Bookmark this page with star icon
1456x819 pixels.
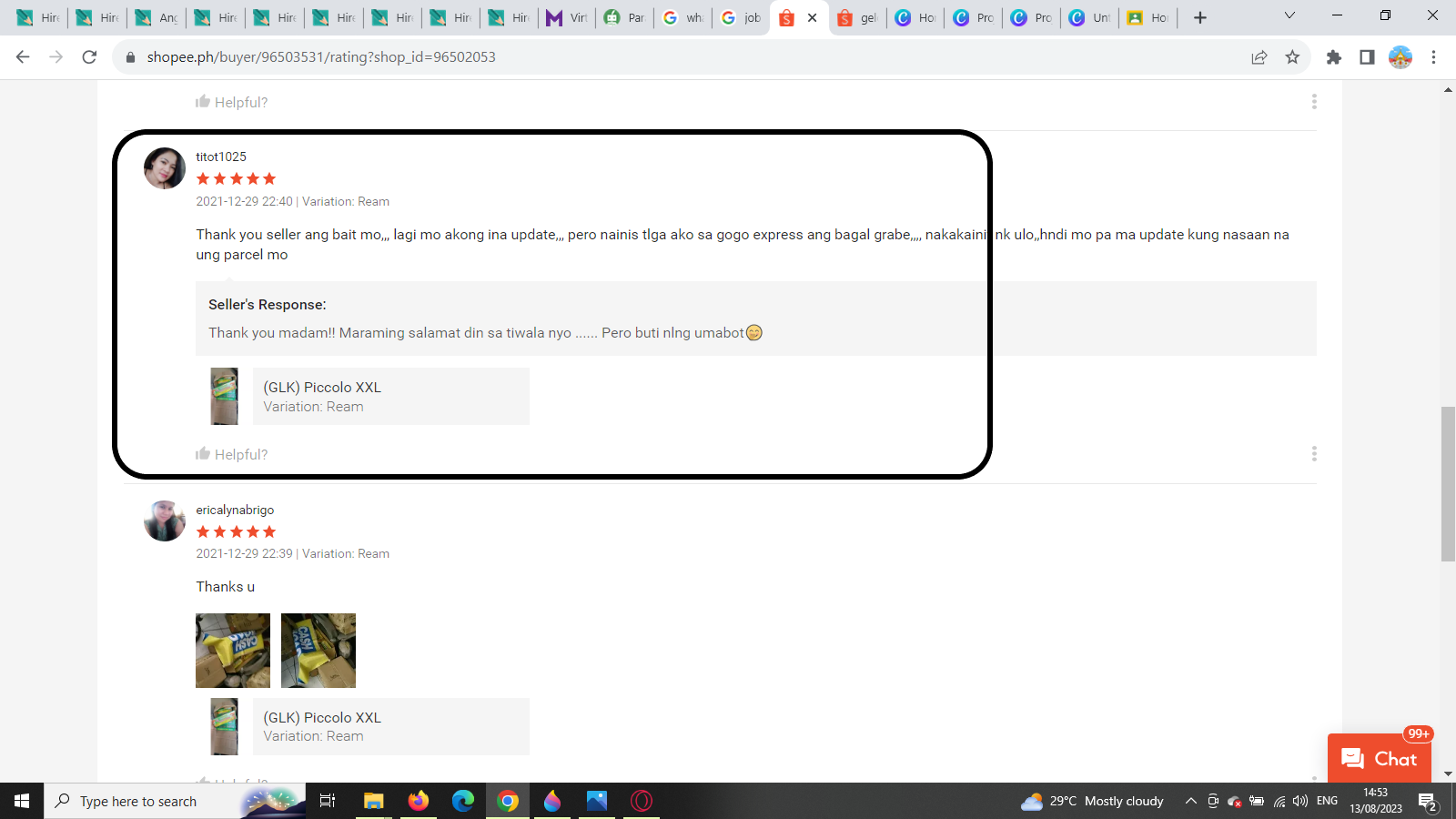[x=1292, y=57]
